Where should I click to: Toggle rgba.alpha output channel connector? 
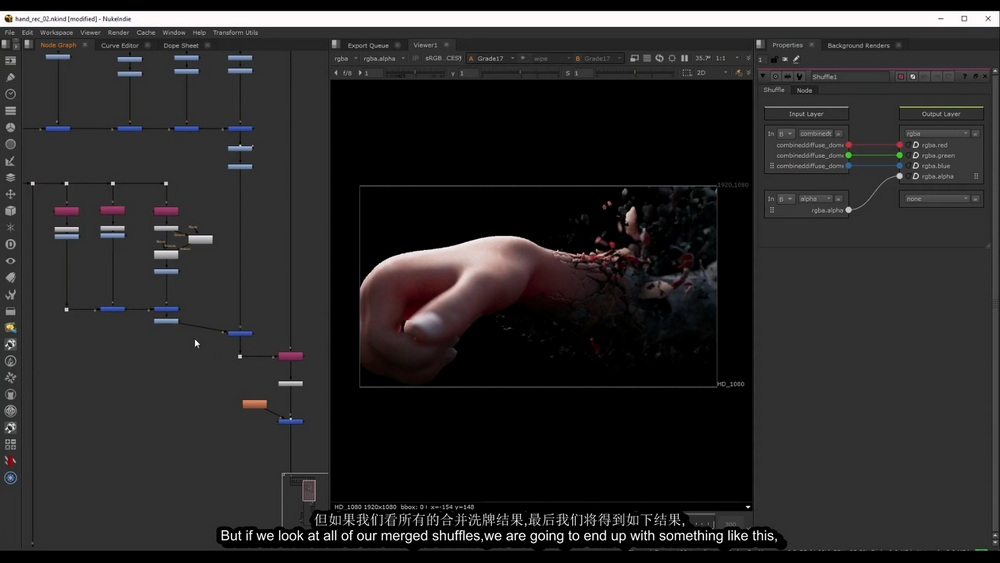[900, 176]
